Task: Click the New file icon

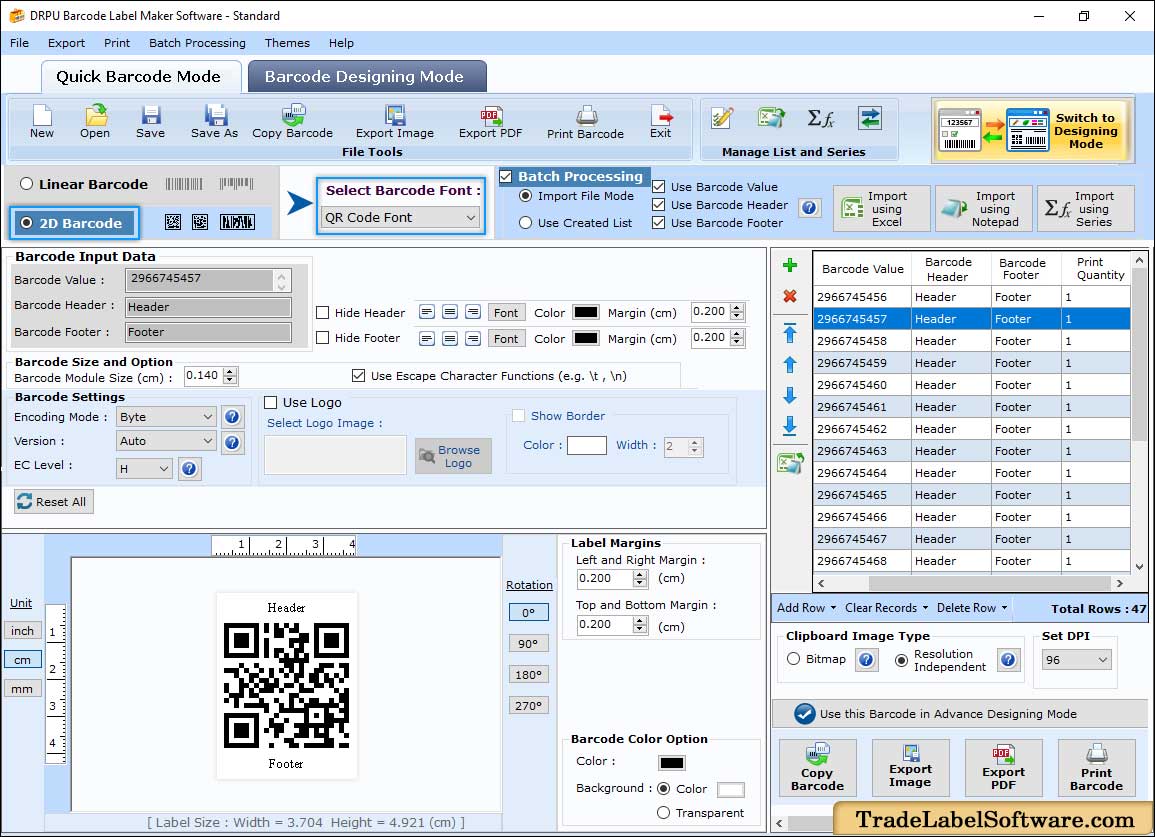Action: tap(42, 122)
